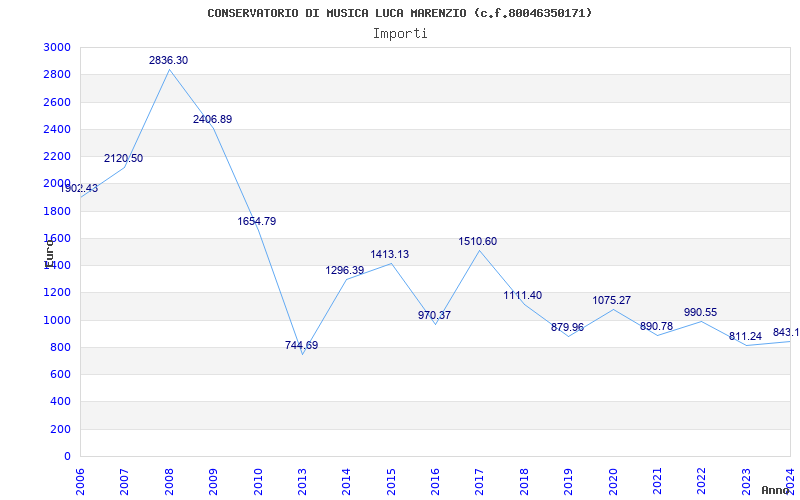The width and height of the screenshot is (800, 500).
Task: Select the 890.78 data label
Action: (656, 326)
